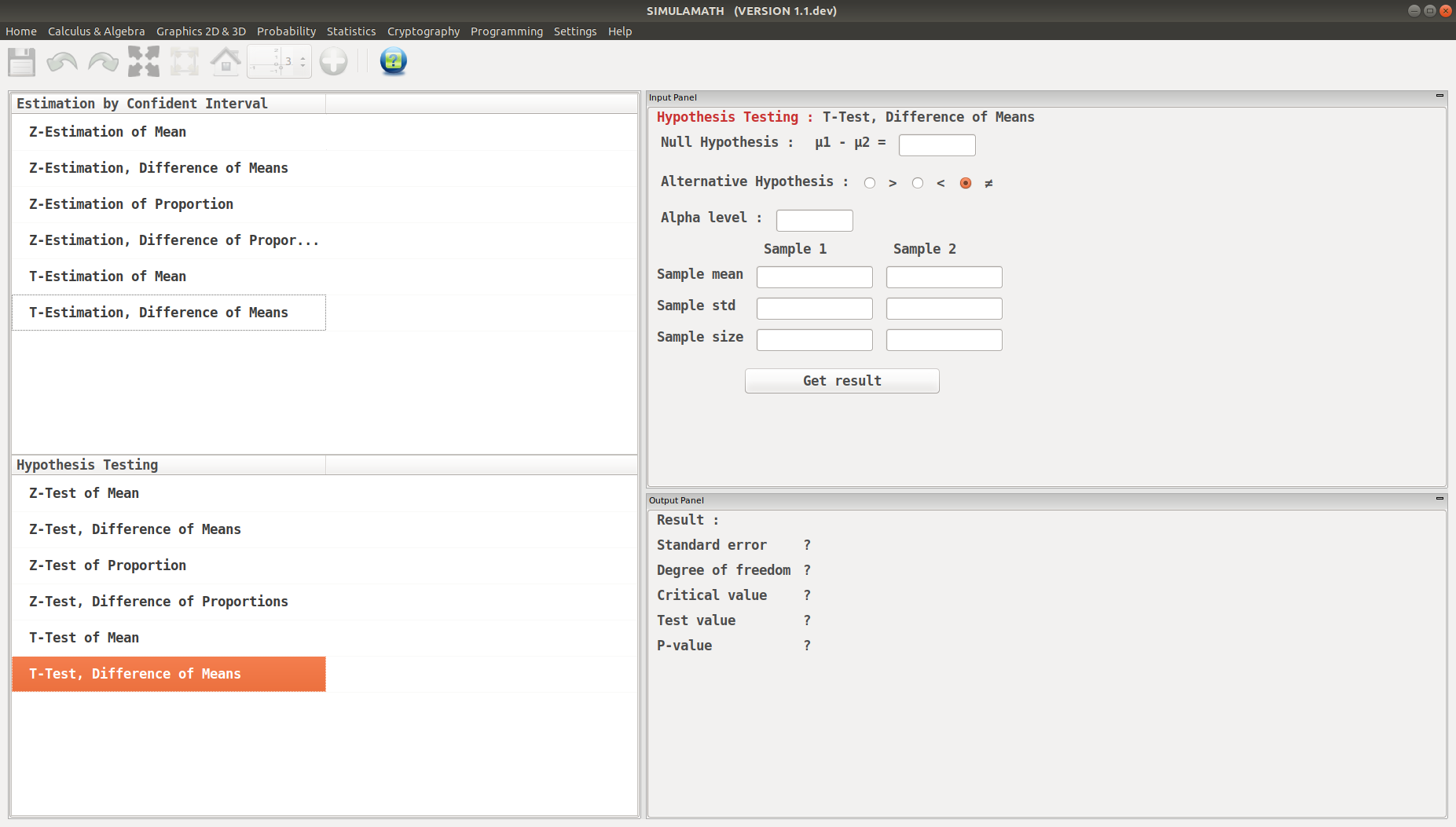
Task: Click the Get result button
Action: point(842,381)
